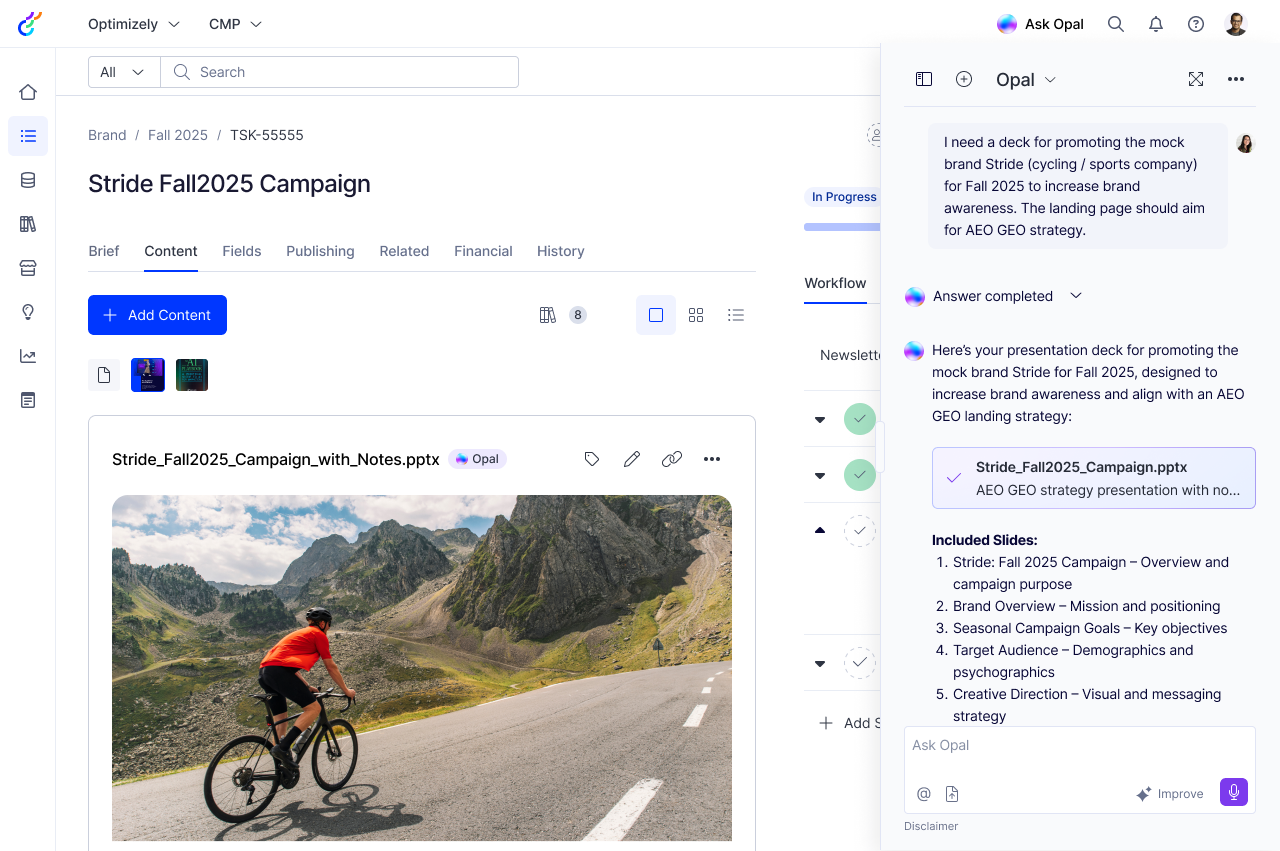Open the CMP product dropdown
Image resolution: width=1280 pixels, height=851 pixels.
235,24
